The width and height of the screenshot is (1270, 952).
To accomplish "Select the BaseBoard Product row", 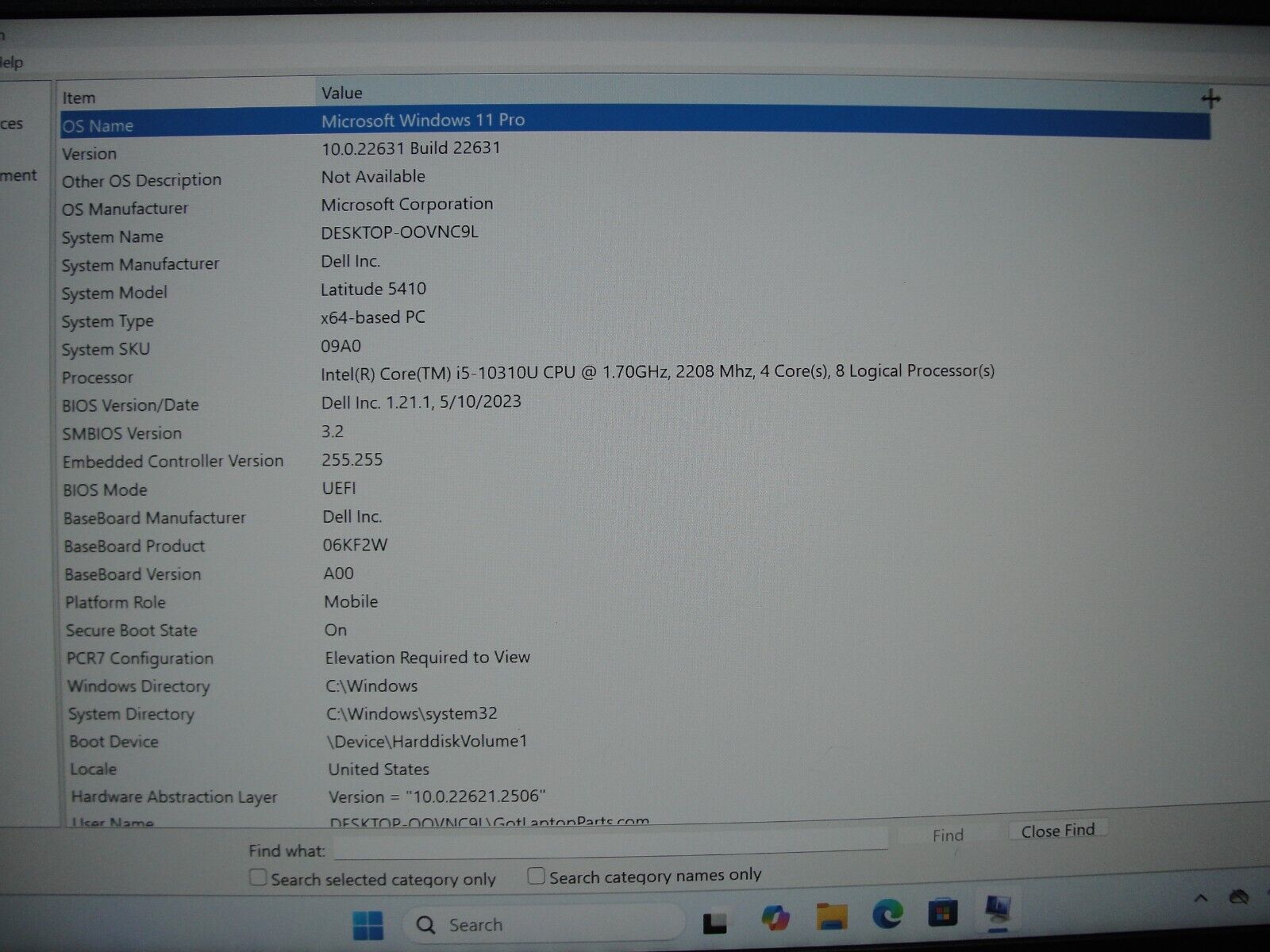I will pos(635,546).
